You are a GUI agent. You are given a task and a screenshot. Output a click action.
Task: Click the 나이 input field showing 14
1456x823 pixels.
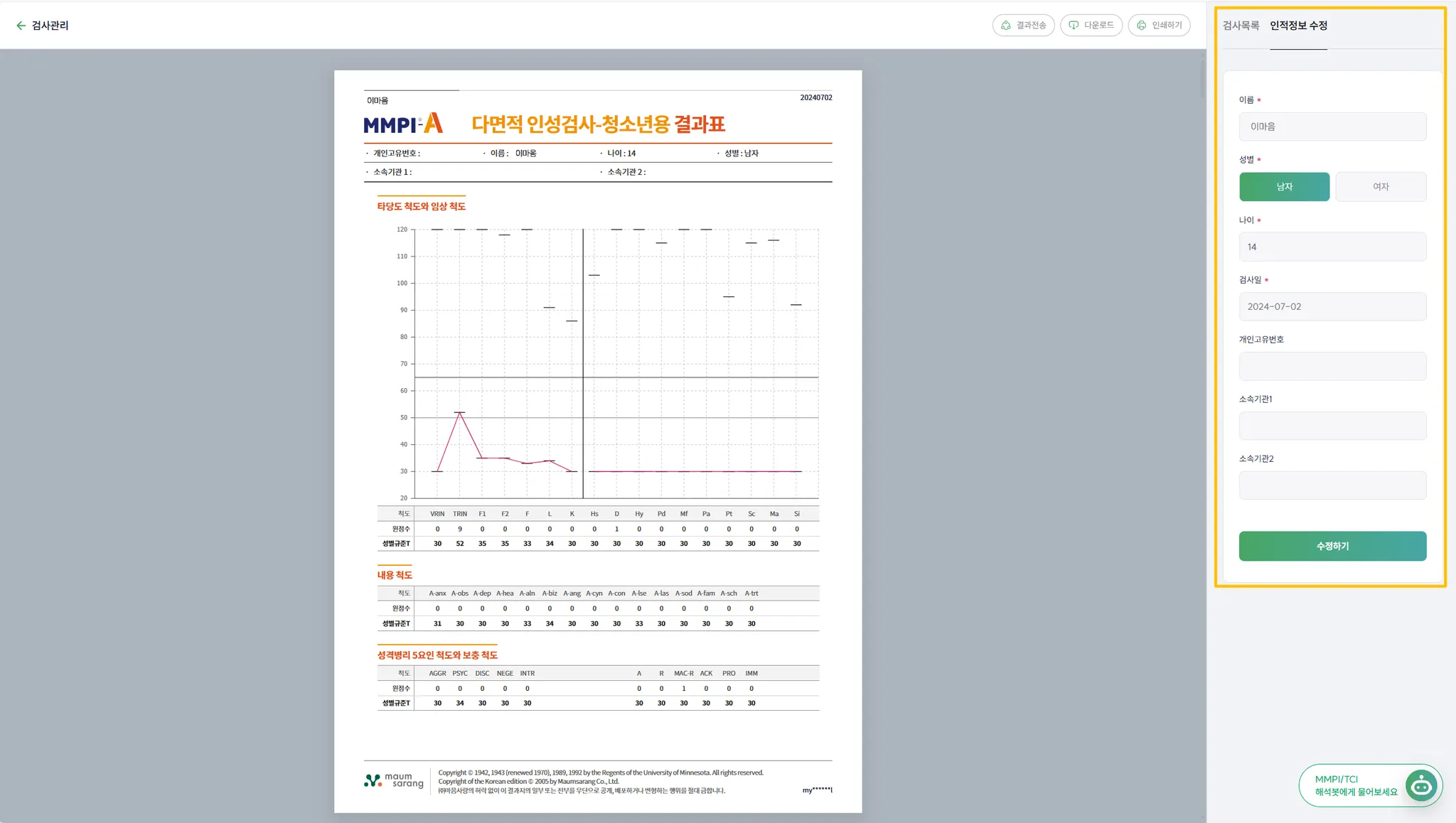(1332, 247)
